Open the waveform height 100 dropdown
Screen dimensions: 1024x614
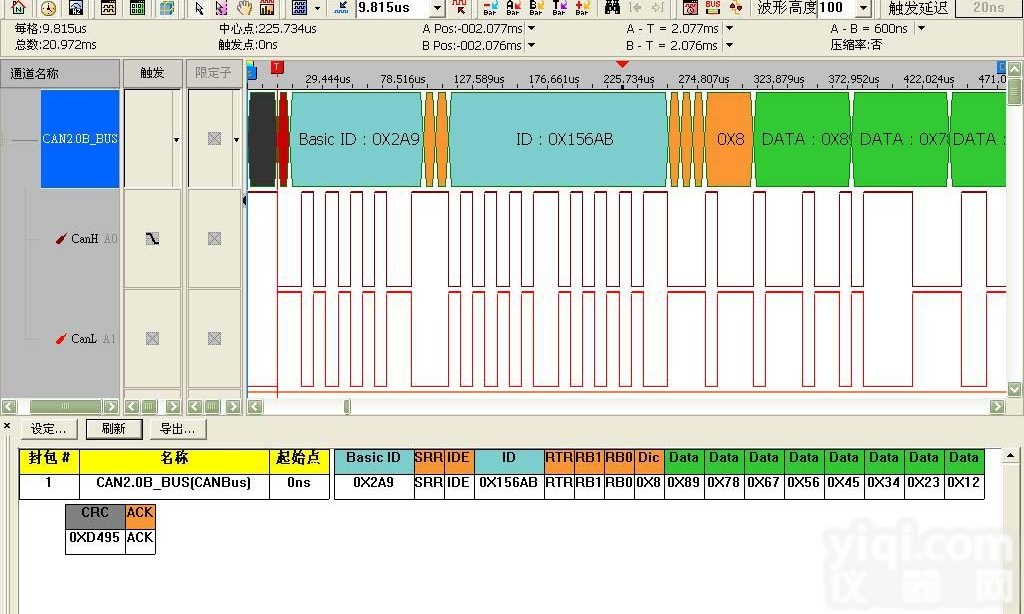coord(863,8)
